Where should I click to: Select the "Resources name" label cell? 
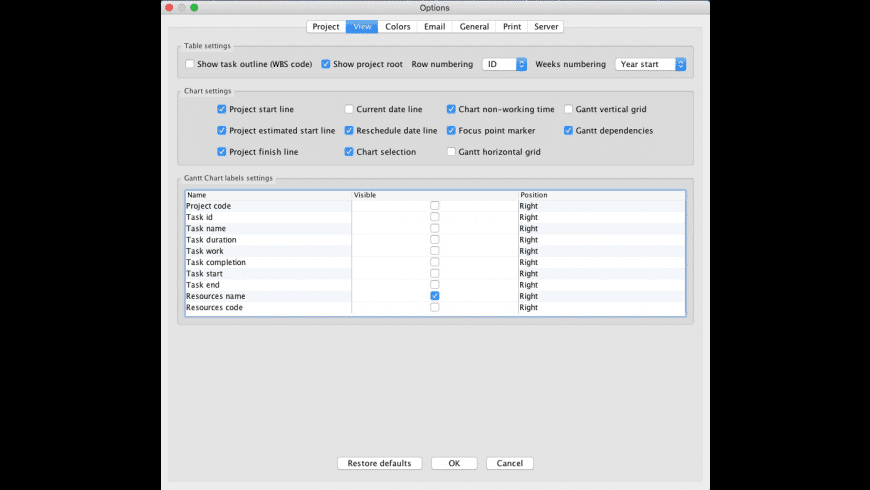tap(269, 296)
